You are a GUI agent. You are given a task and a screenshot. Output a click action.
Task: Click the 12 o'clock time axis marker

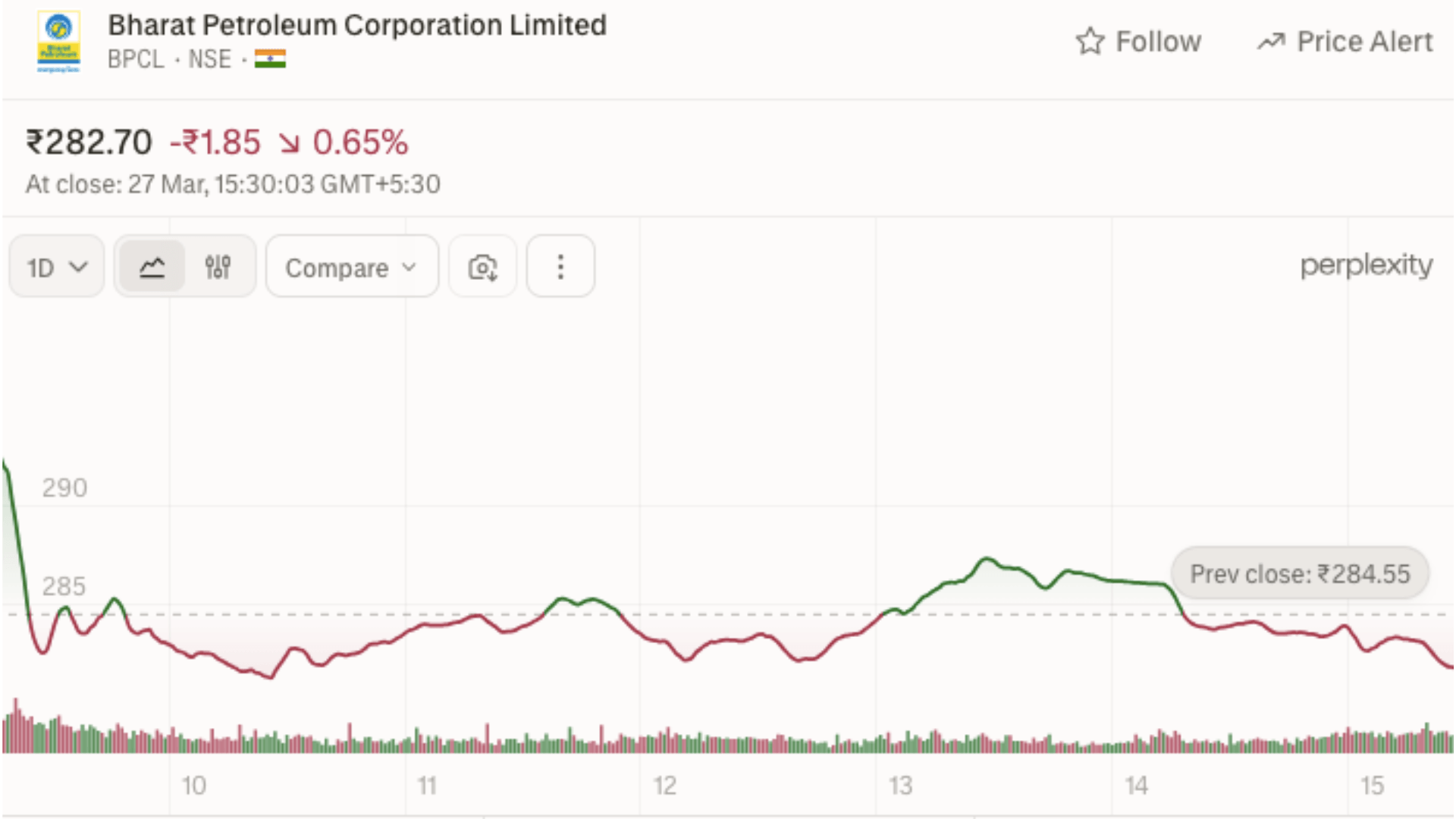tap(664, 786)
